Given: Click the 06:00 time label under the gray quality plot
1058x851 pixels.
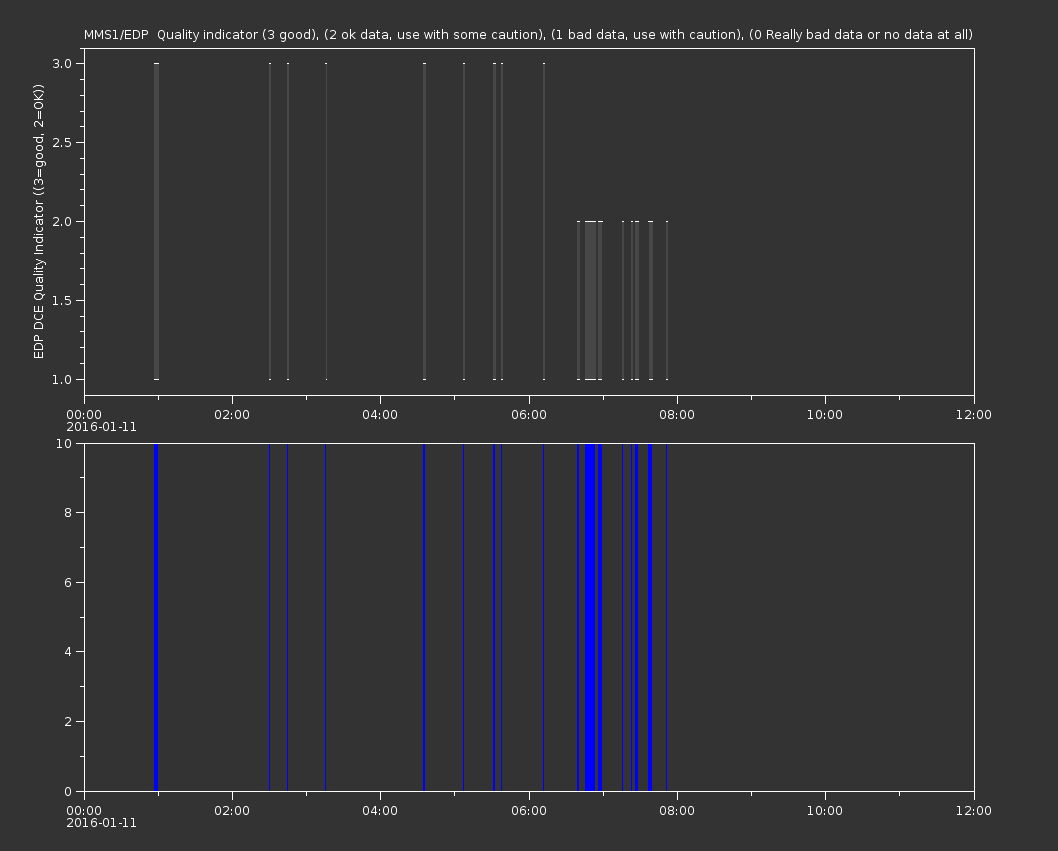Looking at the screenshot, I should 528,414.
